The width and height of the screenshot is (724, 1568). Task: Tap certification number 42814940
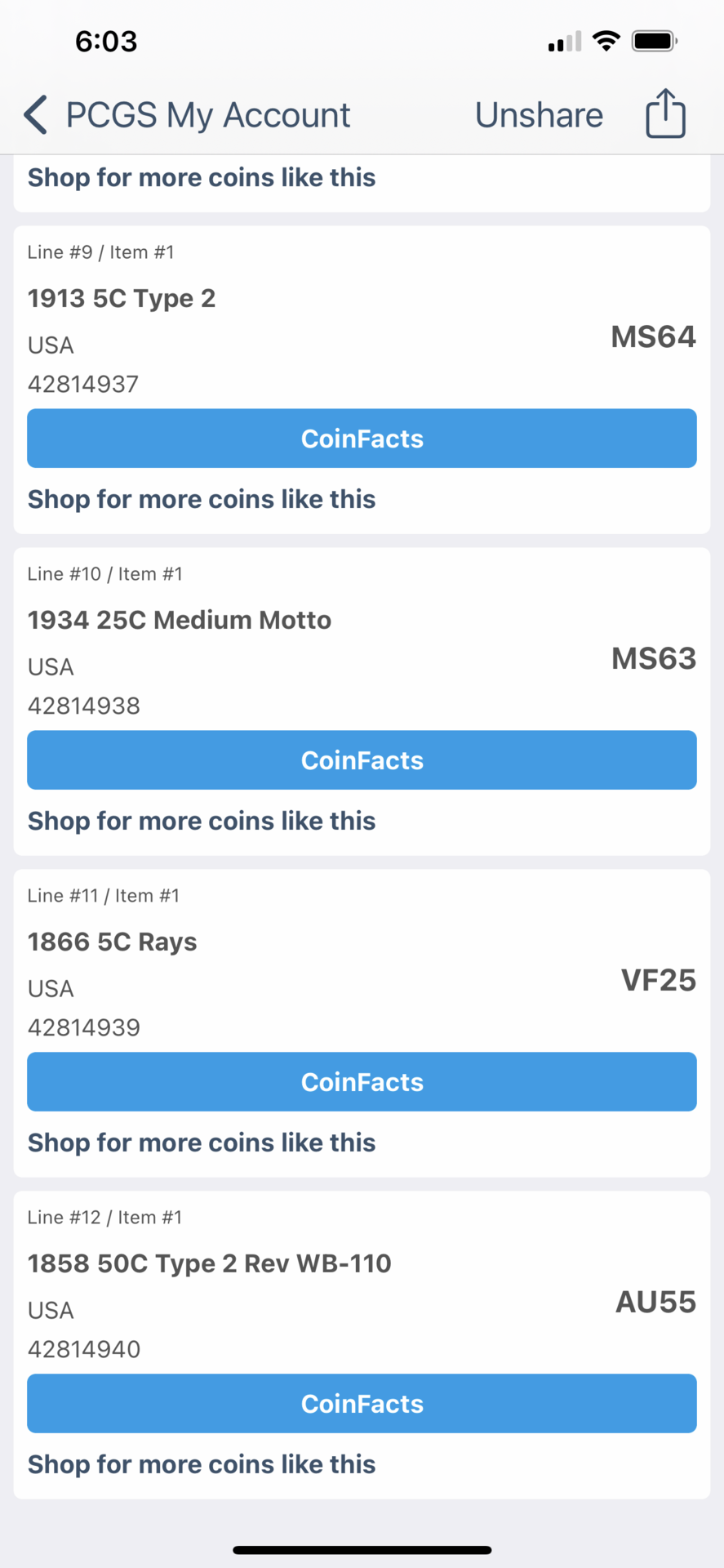click(x=84, y=1349)
